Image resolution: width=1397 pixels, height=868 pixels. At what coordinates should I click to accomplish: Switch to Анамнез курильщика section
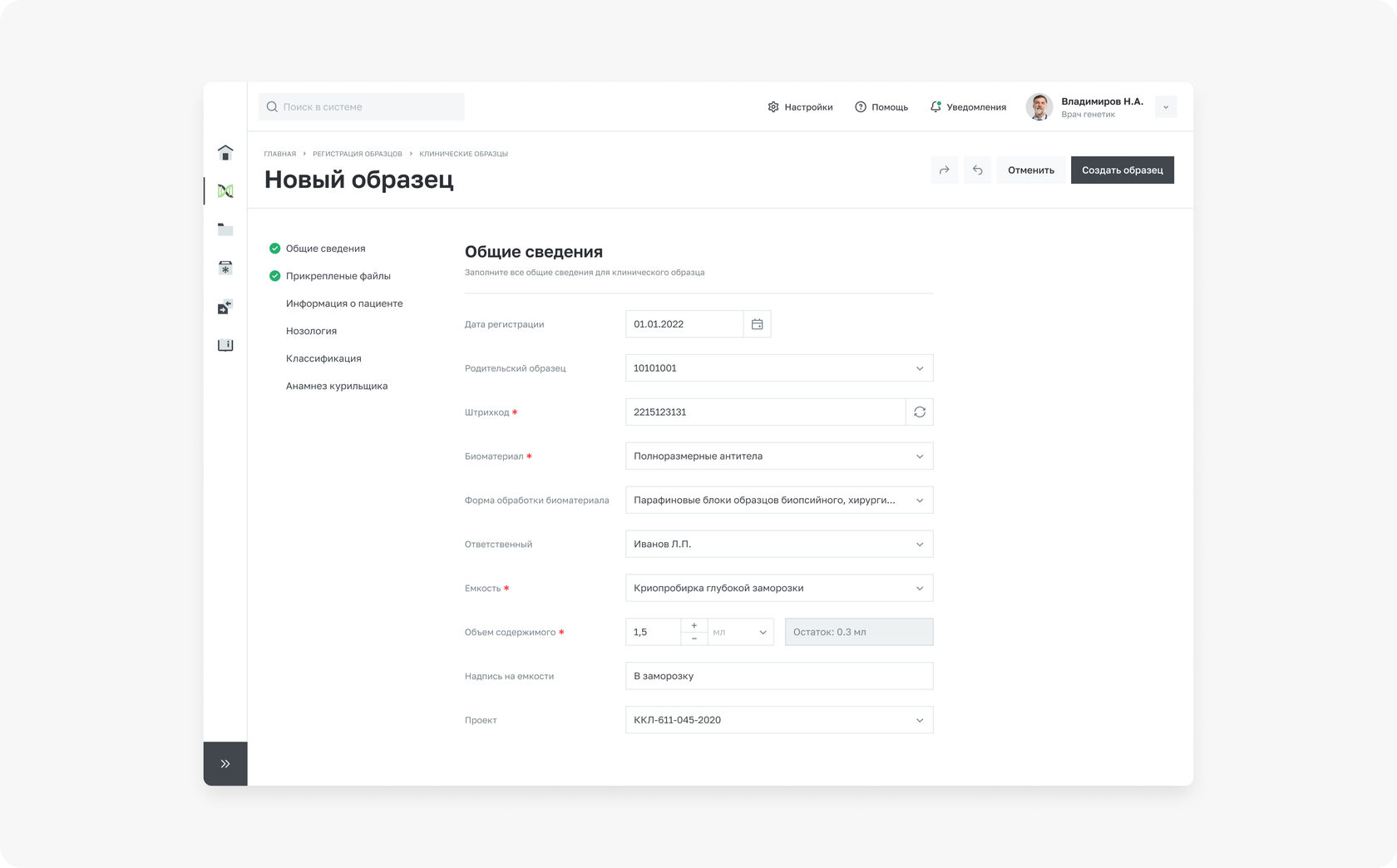[x=337, y=386]
